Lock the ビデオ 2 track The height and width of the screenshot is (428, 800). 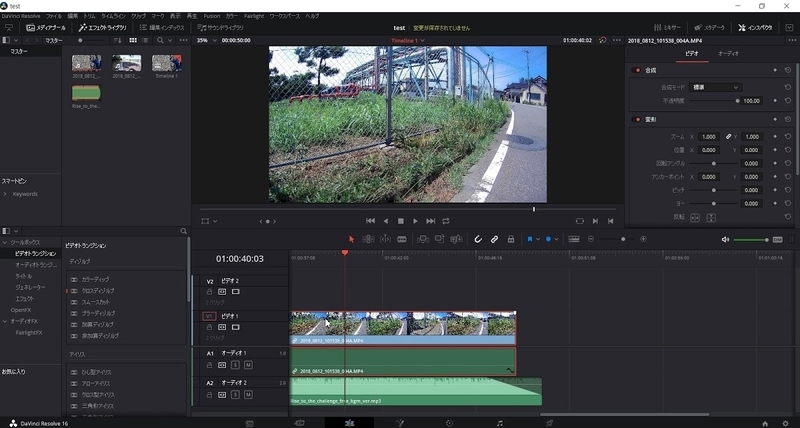click(209, 291)
